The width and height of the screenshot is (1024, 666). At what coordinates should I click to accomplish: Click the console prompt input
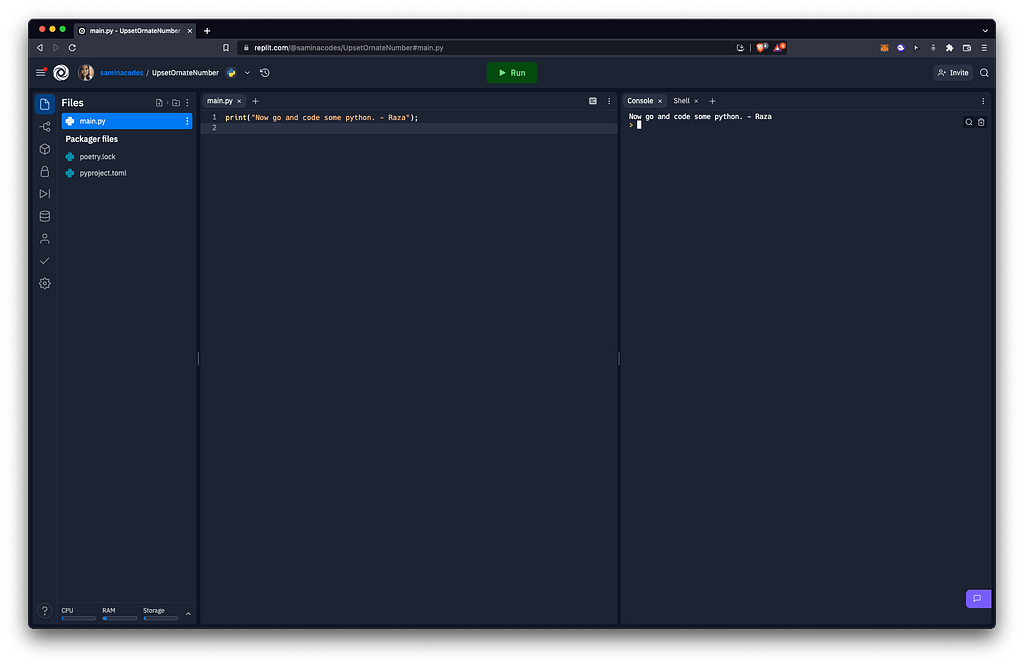639,125
